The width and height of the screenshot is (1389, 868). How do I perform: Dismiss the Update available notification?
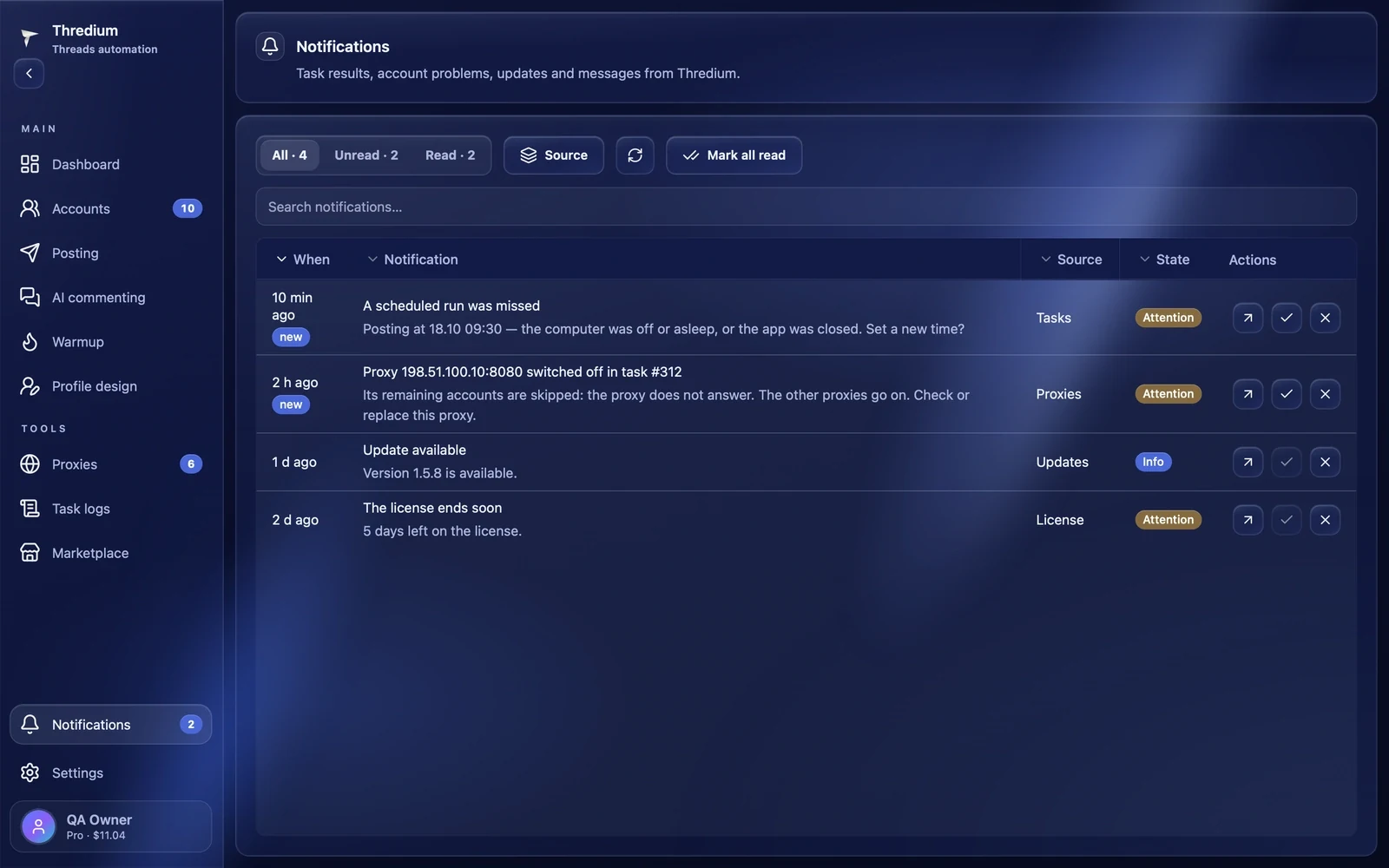tap(1325, 462)
